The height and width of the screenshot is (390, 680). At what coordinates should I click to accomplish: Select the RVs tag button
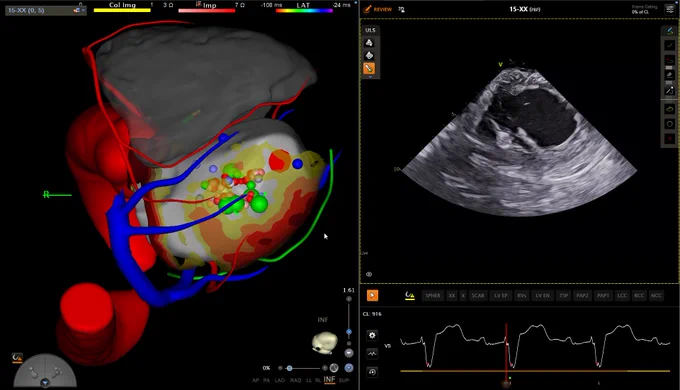click(521, 295)
